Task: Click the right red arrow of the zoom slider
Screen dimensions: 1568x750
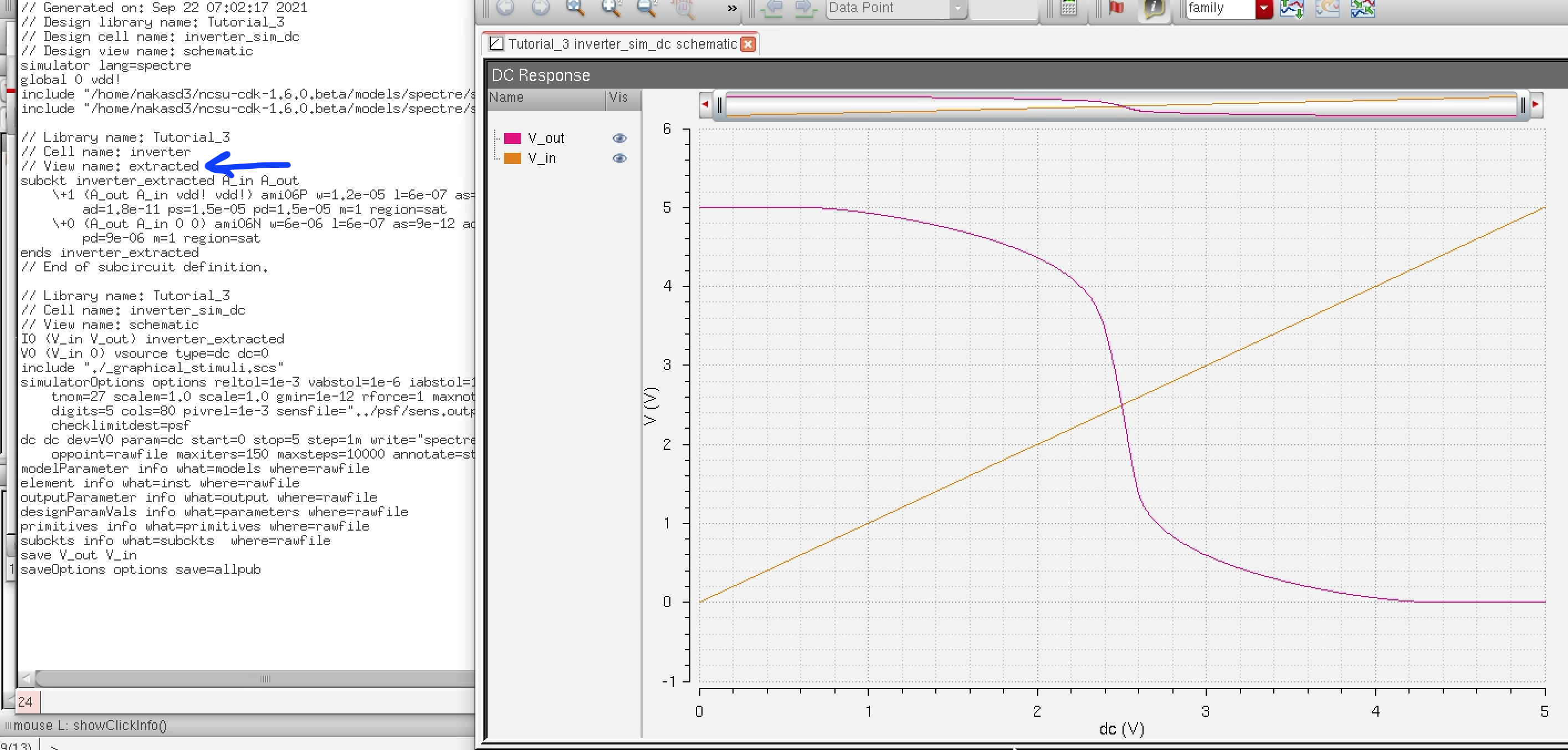Action: 1536,105
